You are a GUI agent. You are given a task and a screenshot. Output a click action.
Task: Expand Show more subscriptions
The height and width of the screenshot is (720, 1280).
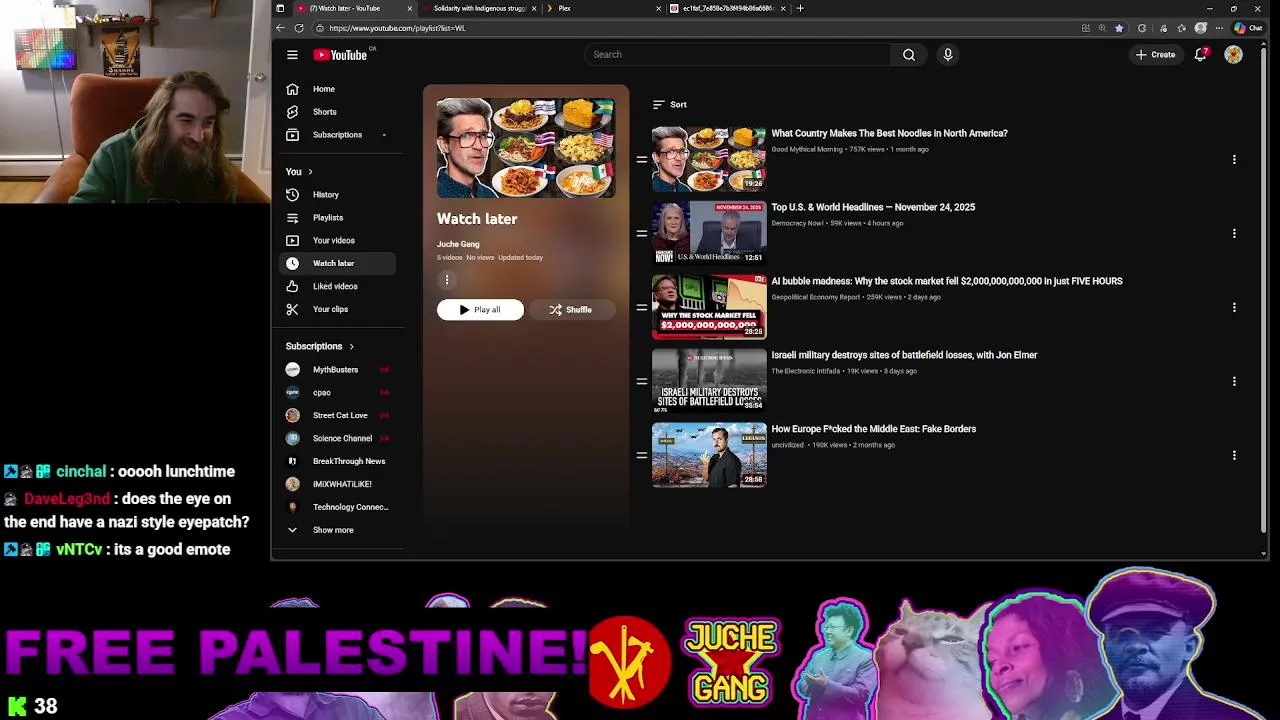tap(339, 530)
